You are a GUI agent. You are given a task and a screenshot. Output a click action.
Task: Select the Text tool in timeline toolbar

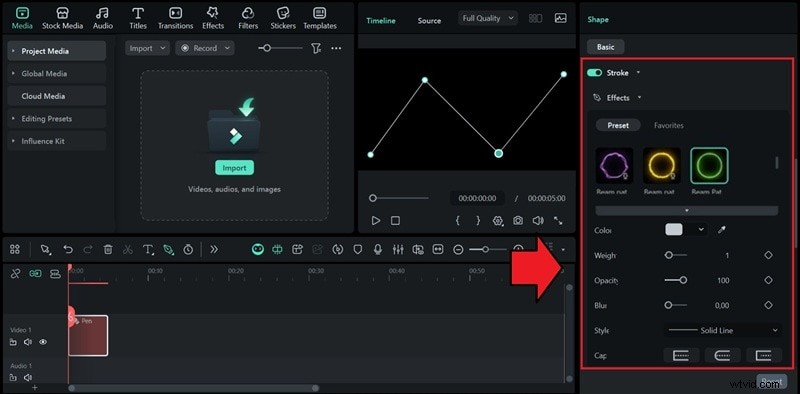148,249
